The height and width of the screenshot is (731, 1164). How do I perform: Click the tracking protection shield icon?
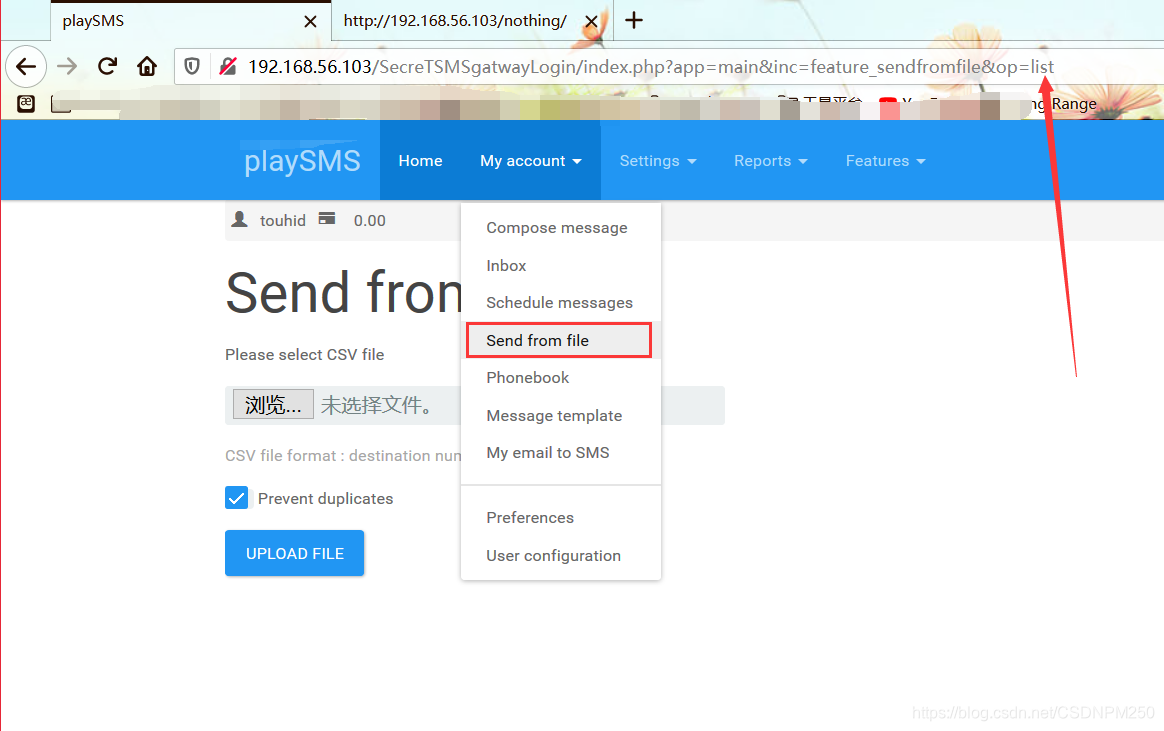[x=192, y=67]
